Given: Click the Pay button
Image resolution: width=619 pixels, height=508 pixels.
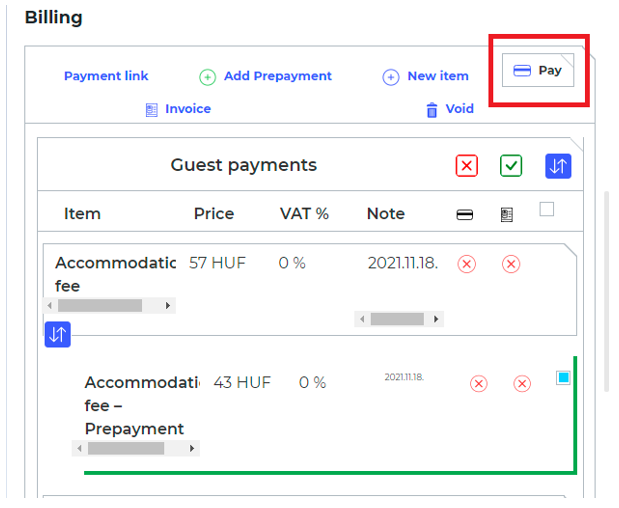Looking at the screenshot, I should pyautogui.click(x=538, y=71).
